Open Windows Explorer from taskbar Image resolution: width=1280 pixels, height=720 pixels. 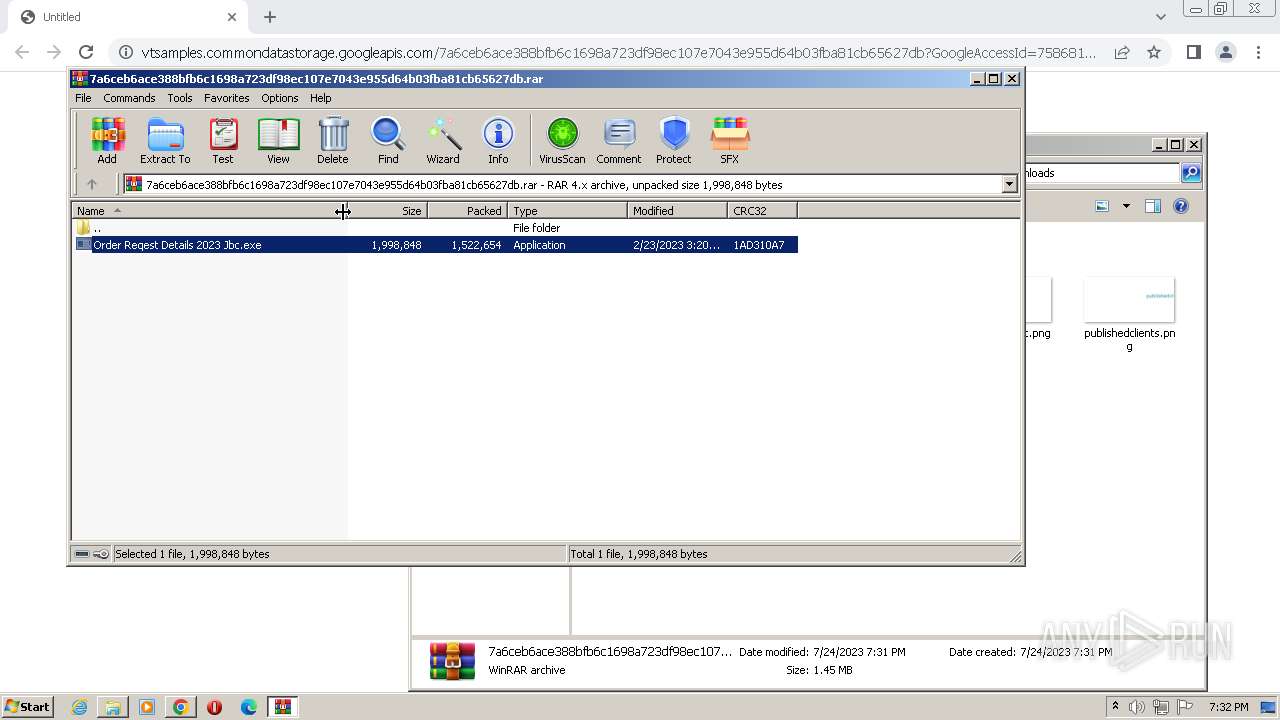[x=113, y=707]
